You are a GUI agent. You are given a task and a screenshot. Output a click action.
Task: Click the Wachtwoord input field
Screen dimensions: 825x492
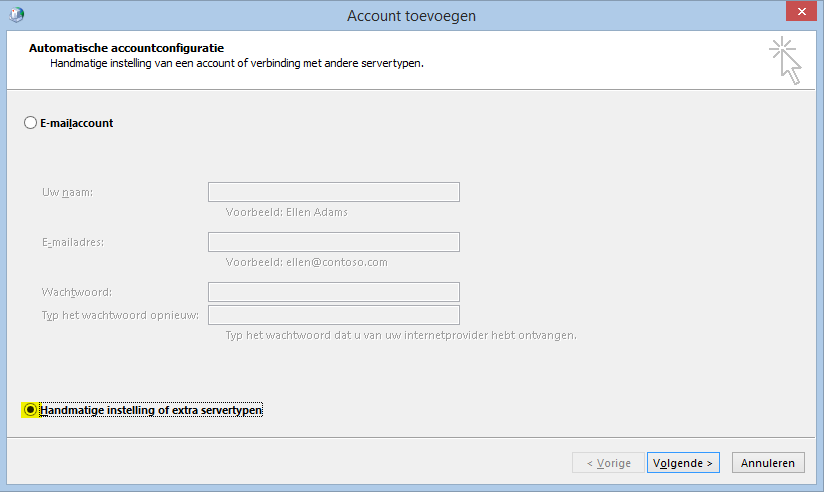(x=333, y=292)
